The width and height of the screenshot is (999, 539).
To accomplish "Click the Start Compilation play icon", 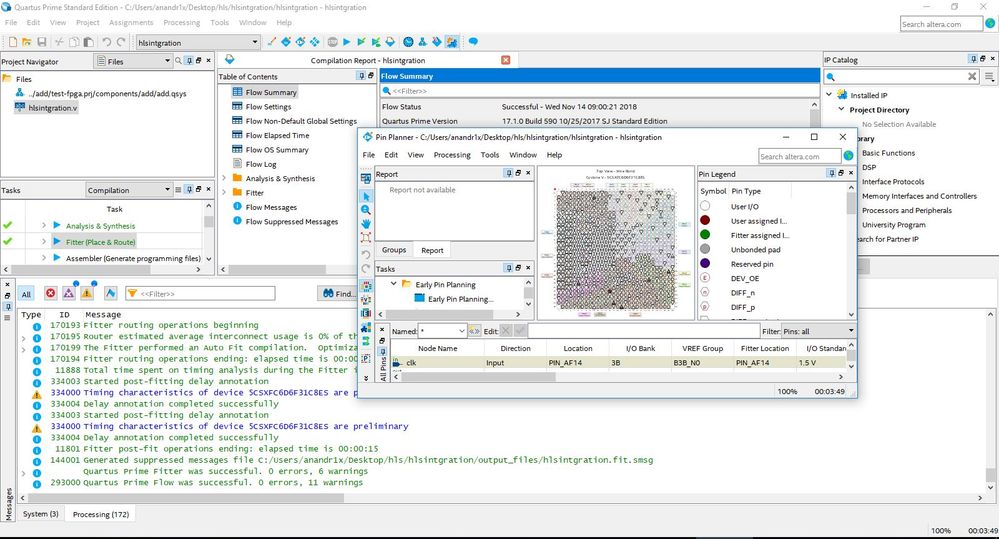I will coord(346,42).
